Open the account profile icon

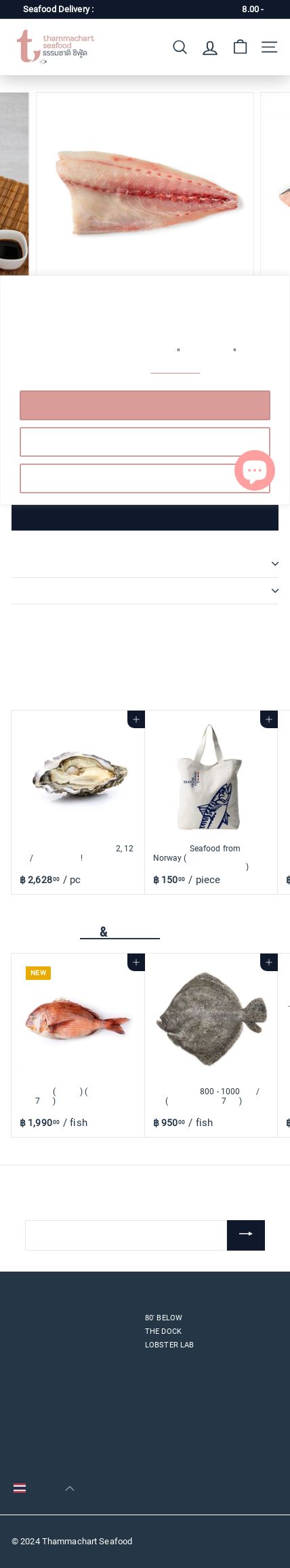tap(210, 47)
